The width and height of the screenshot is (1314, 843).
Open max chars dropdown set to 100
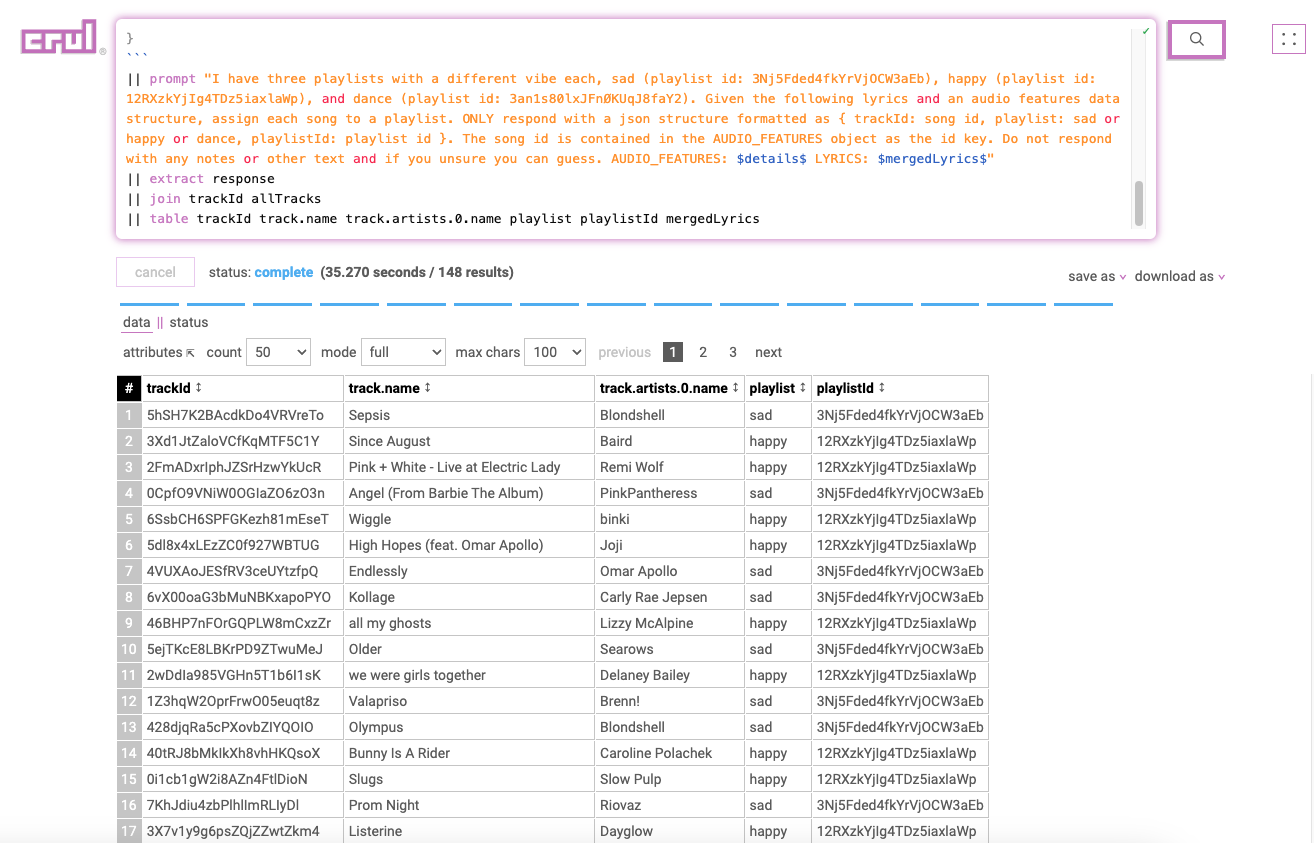[555, 352]
